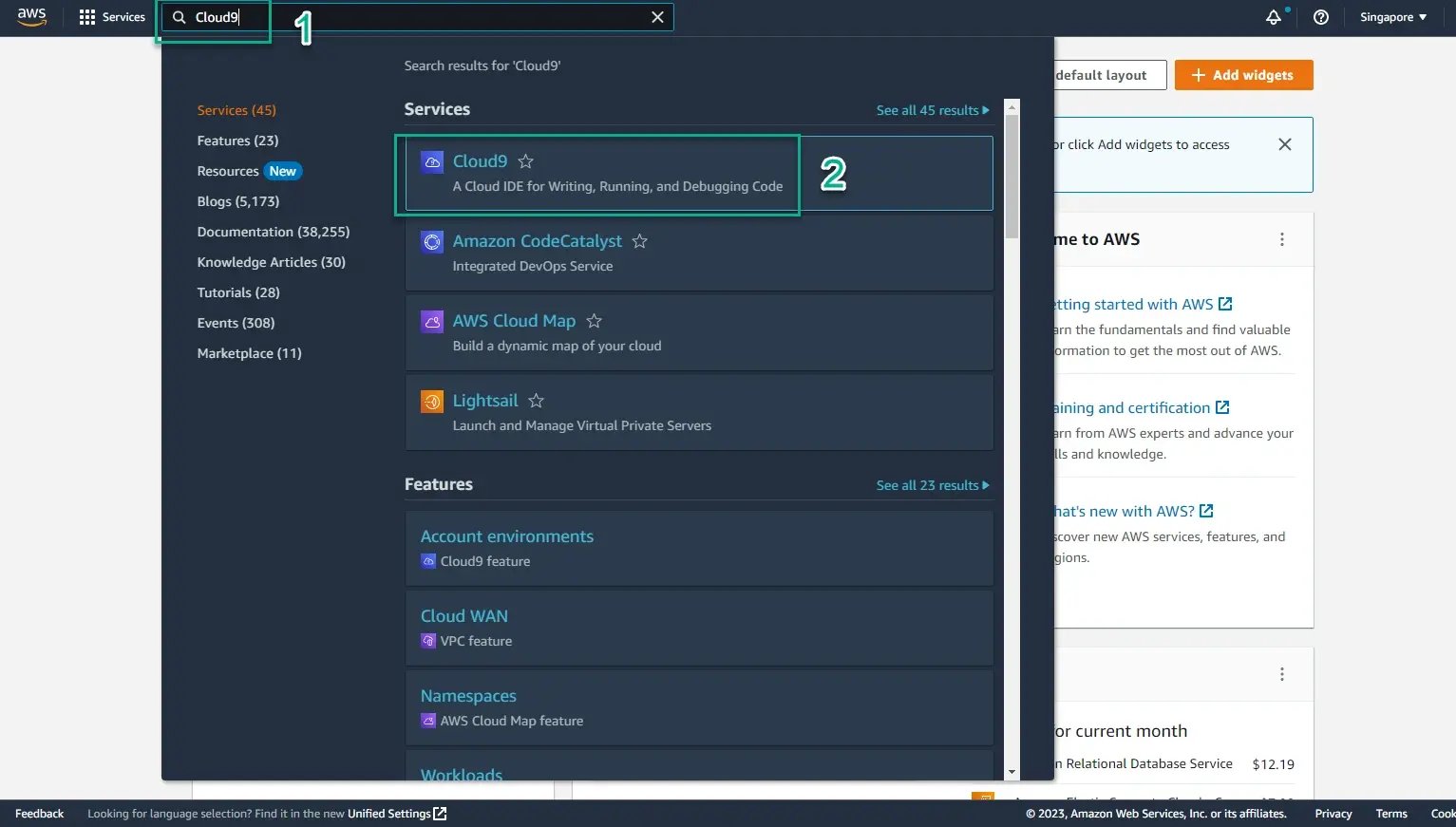The image size is (1456, 827).
Task: Click the Amazon CodeCatalyst service icon
Action: [432, 242]
